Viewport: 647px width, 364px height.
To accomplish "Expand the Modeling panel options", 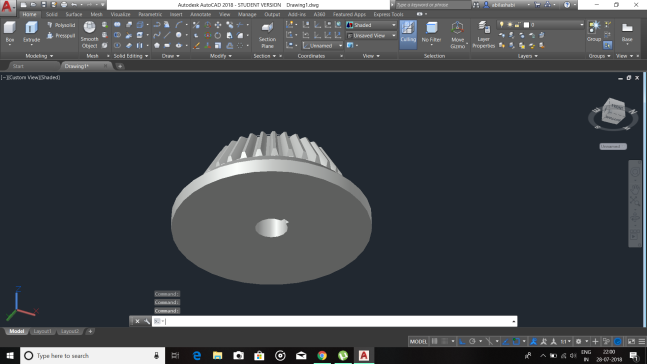I will [x=39, y=56].
